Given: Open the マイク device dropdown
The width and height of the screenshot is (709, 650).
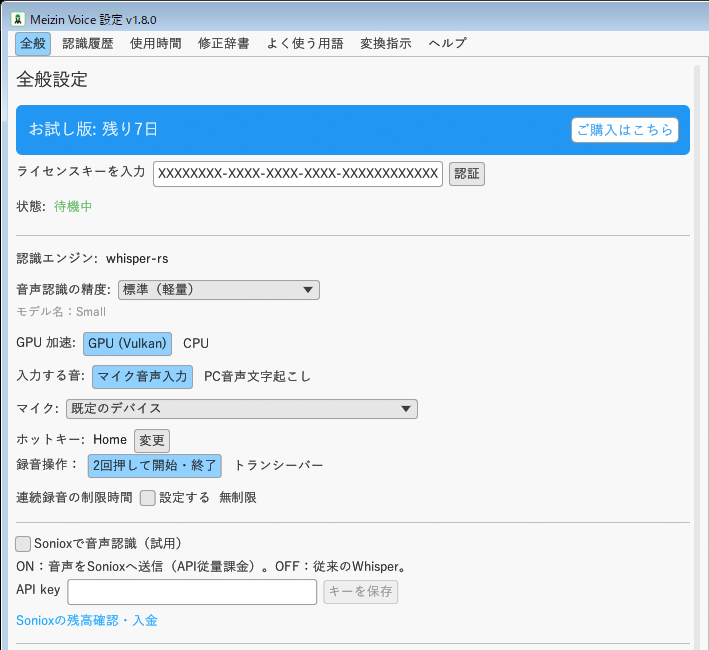Looking at the screenshot, I should tap(242, 409).
